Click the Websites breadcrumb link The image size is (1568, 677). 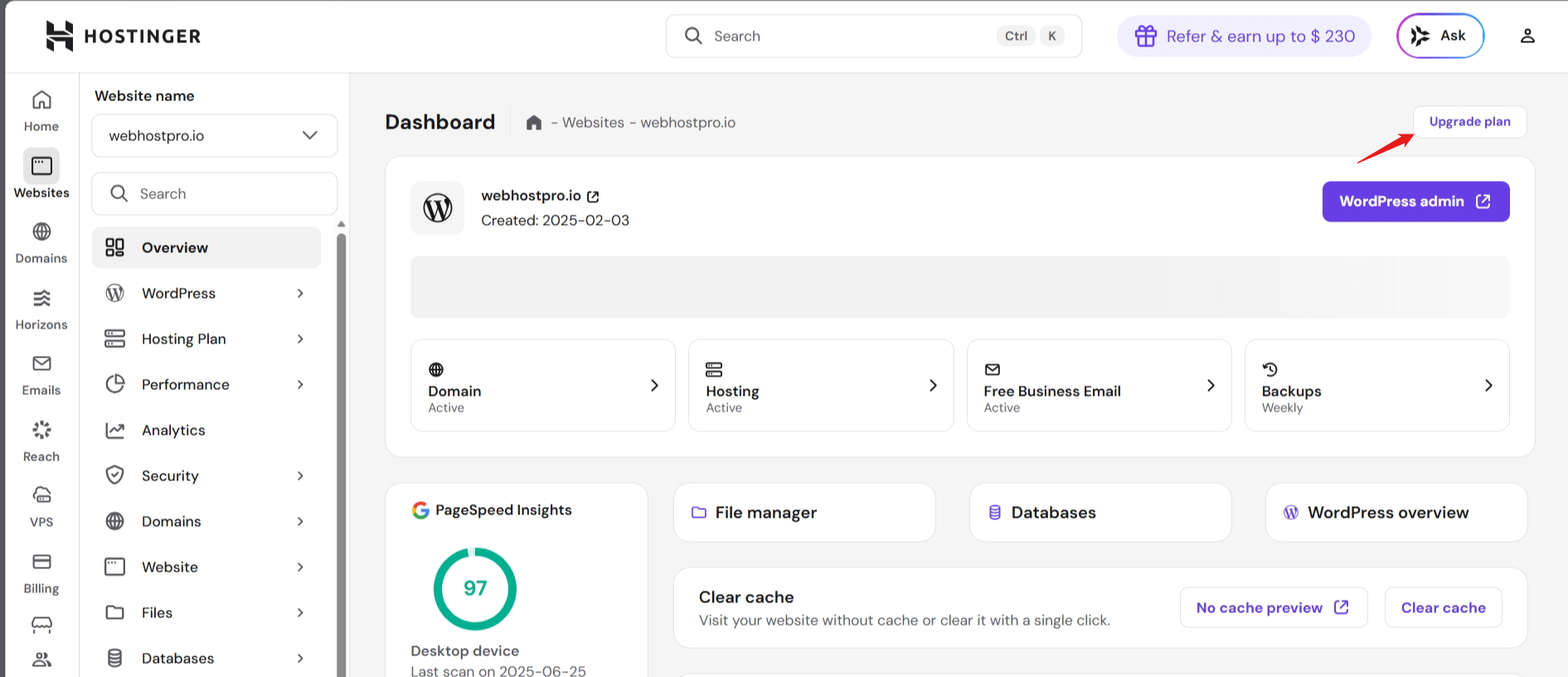click(593, 123)
